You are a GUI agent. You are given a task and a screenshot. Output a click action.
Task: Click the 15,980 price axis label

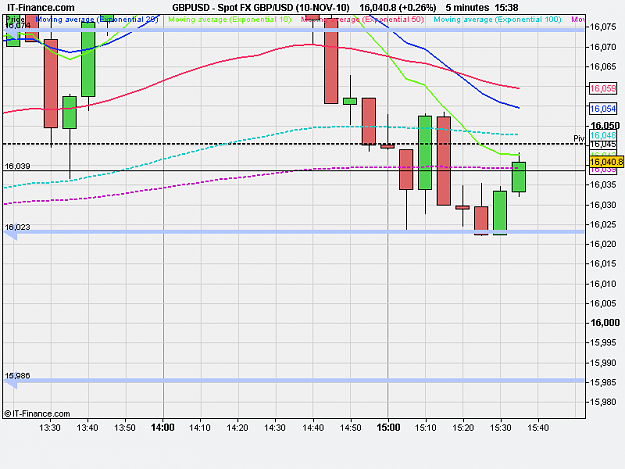(603, 402)
